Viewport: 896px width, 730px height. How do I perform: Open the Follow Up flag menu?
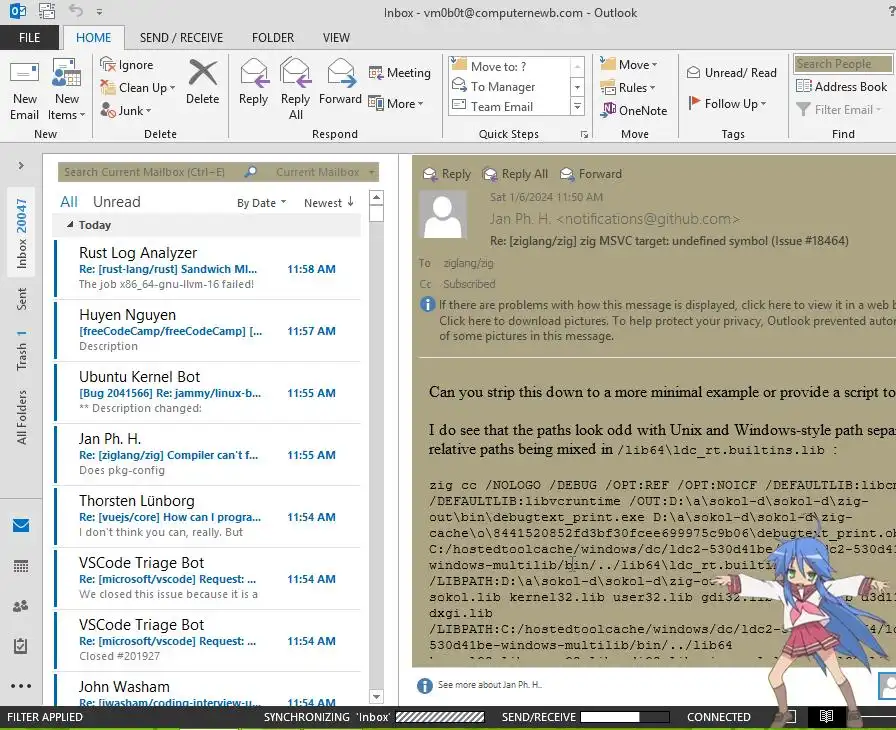726,103
